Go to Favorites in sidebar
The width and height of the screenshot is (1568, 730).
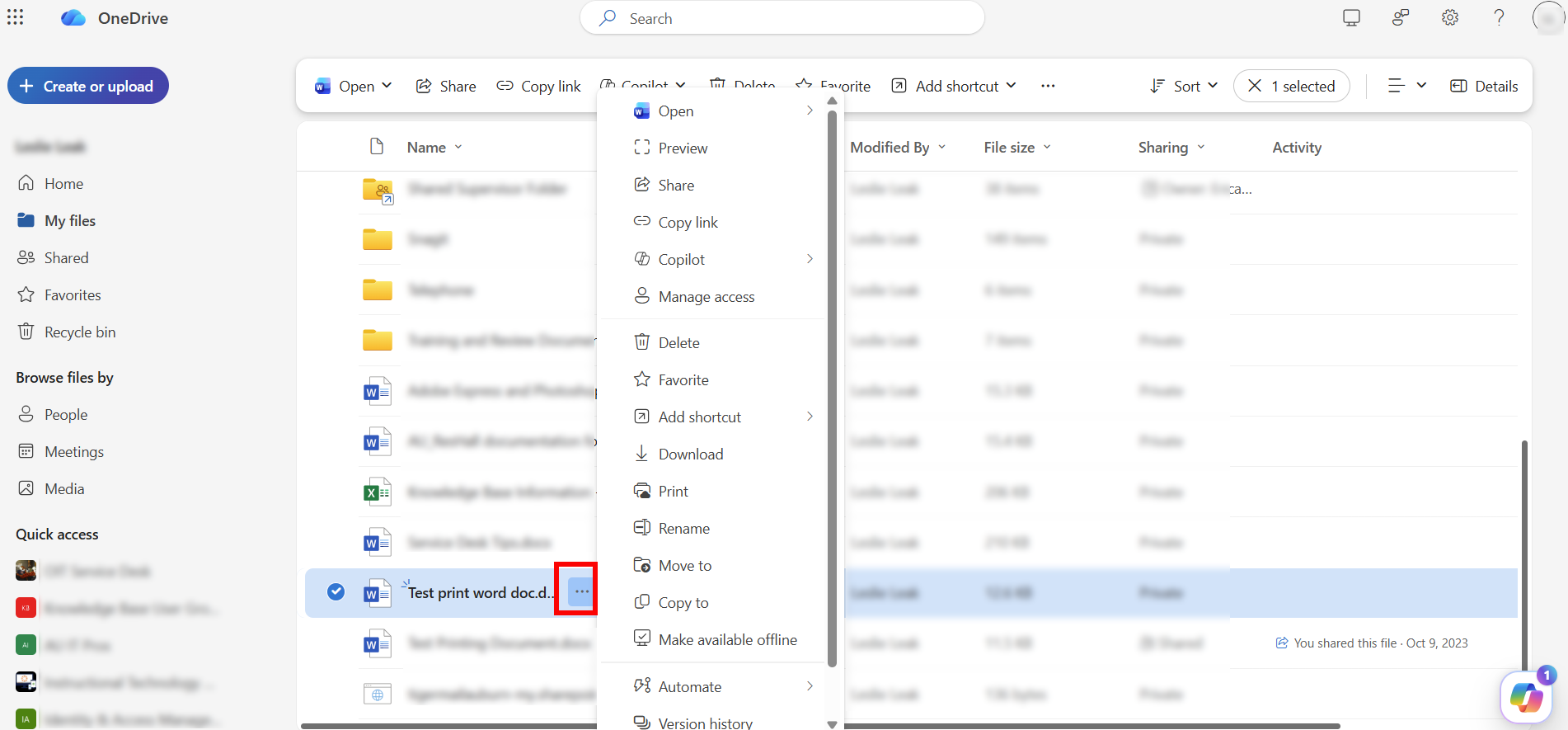coord(59,294)
